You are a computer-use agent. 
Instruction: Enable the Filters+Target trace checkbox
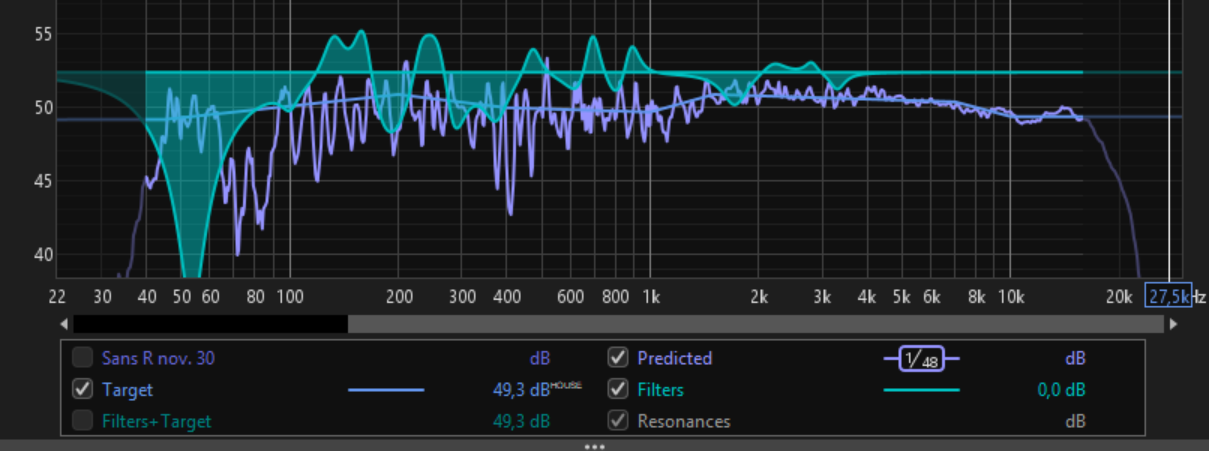tap(82, 421)
